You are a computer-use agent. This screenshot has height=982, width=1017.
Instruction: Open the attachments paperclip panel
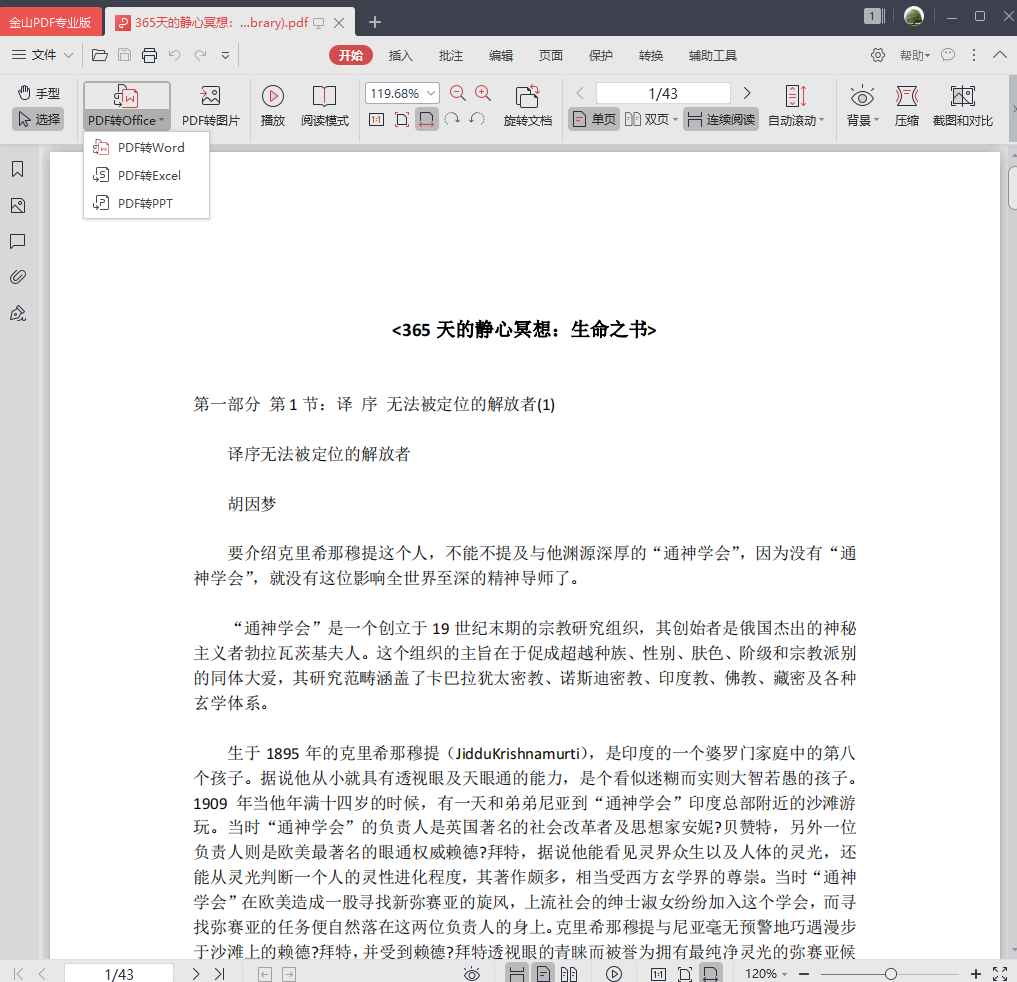pos(18,277)
